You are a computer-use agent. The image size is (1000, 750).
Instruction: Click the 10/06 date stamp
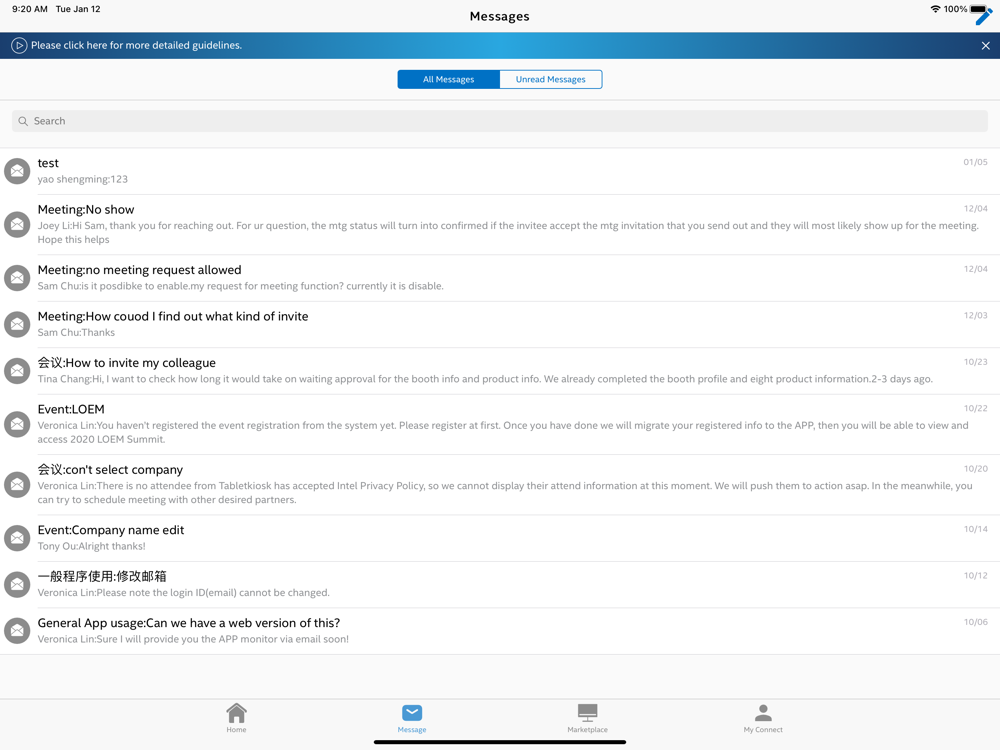(x=975, y=622)
